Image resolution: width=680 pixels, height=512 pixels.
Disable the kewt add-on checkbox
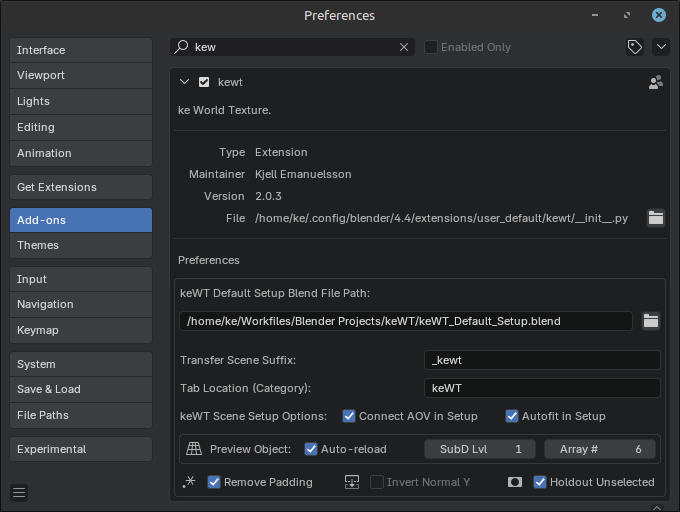pyautogui.click(x=204, y=82)
